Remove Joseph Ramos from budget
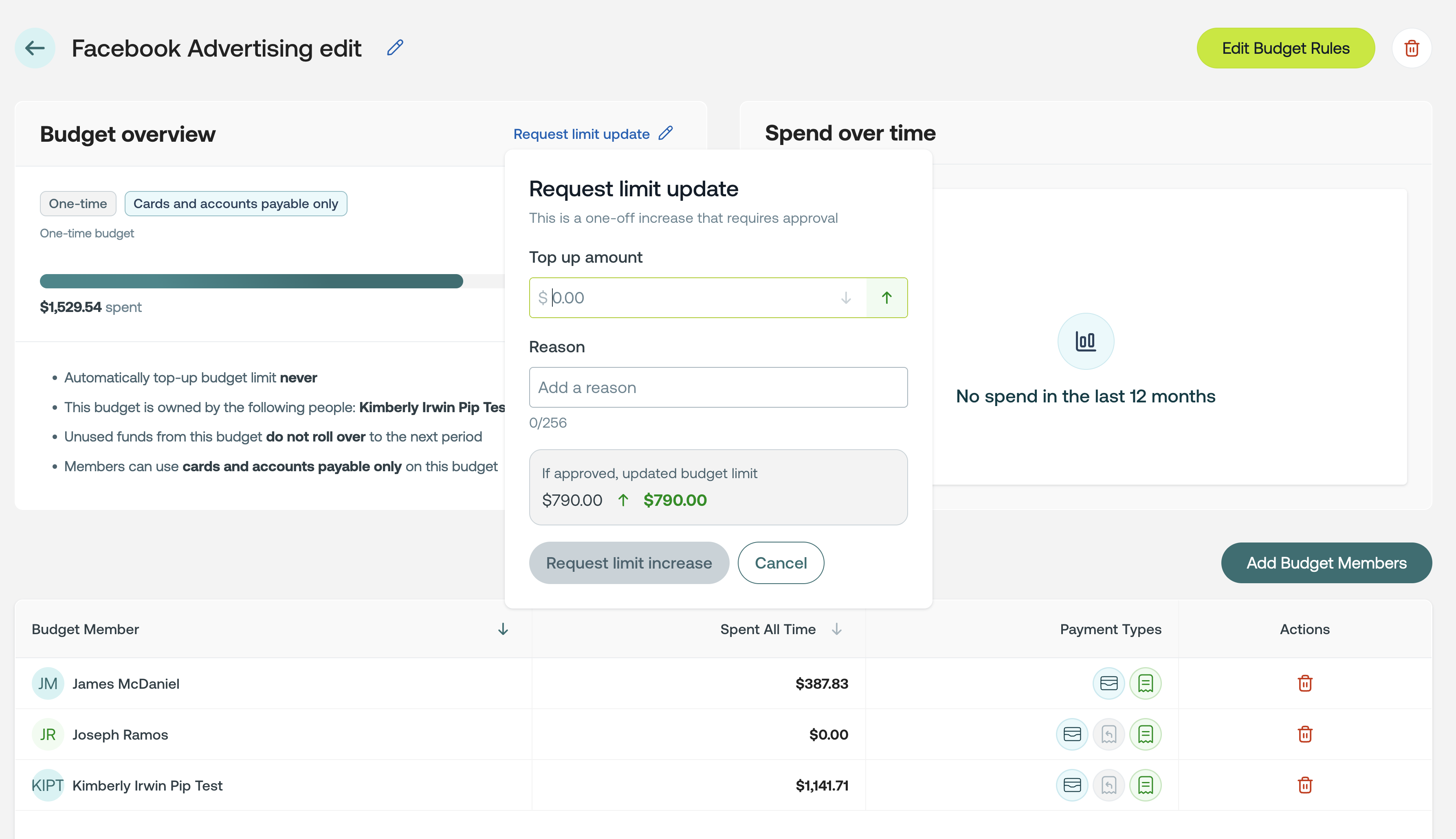1456x839 pixels. tap(1304, 734)
